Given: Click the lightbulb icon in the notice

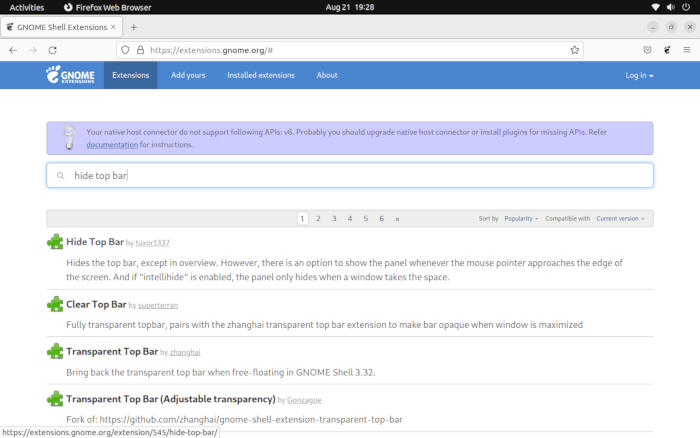Looking at the screenshot, I should (69, 137).
